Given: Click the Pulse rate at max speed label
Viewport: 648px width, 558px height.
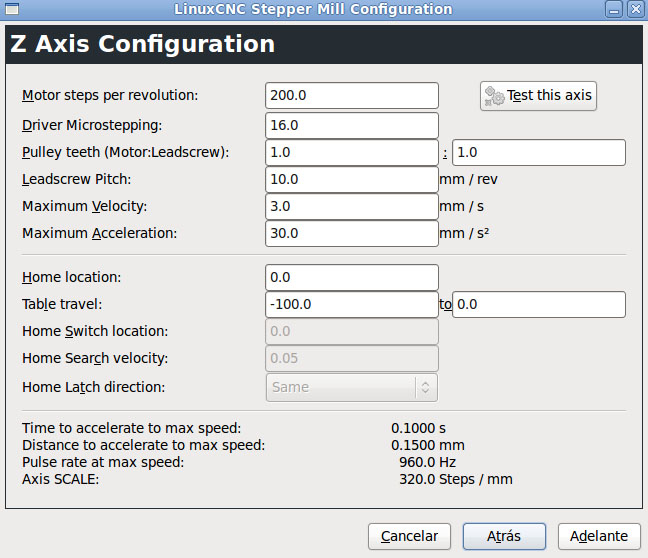Looking at the screenshot, I should [x=103, y=462].
